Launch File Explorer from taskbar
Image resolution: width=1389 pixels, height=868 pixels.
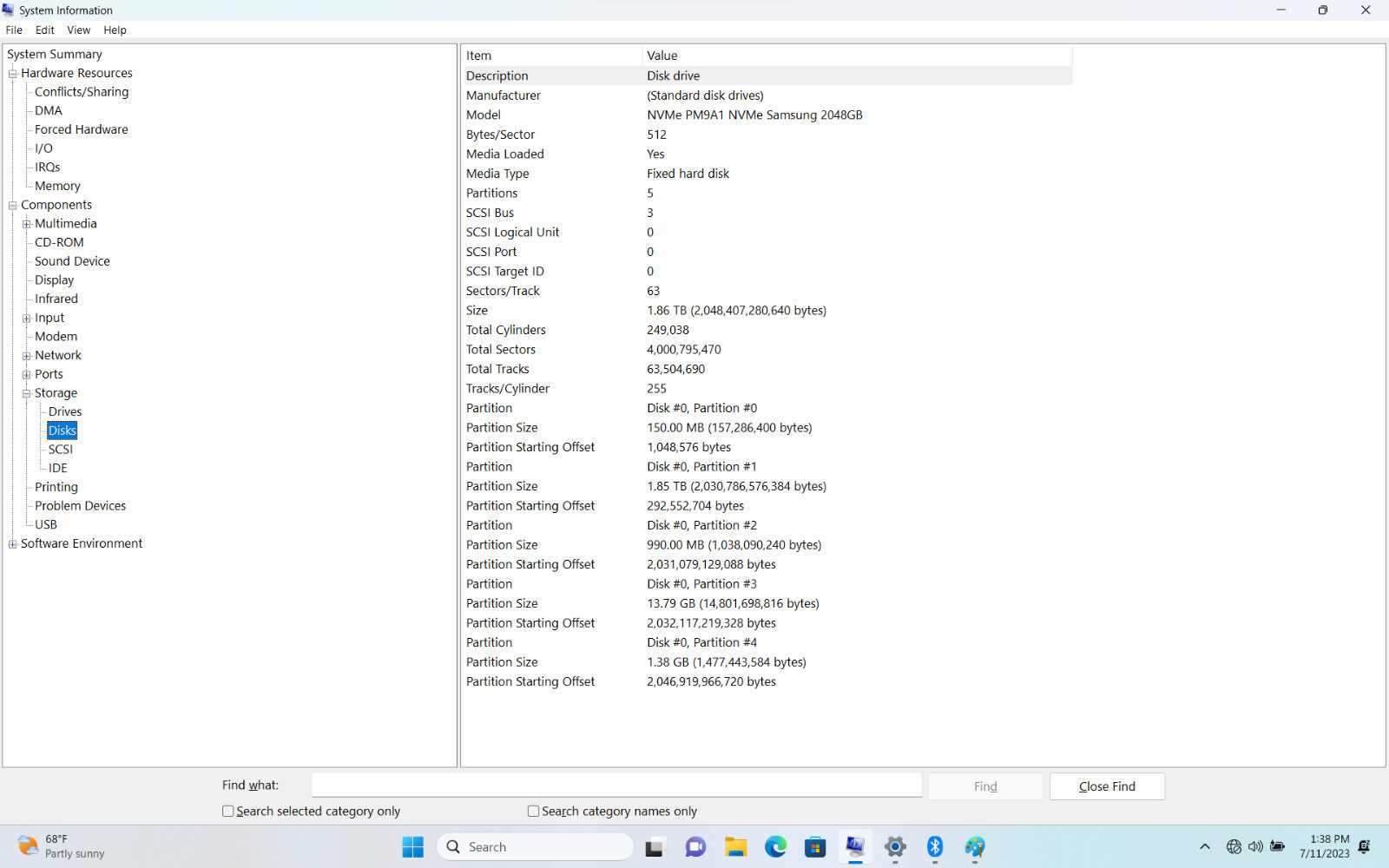pos(735,847)
